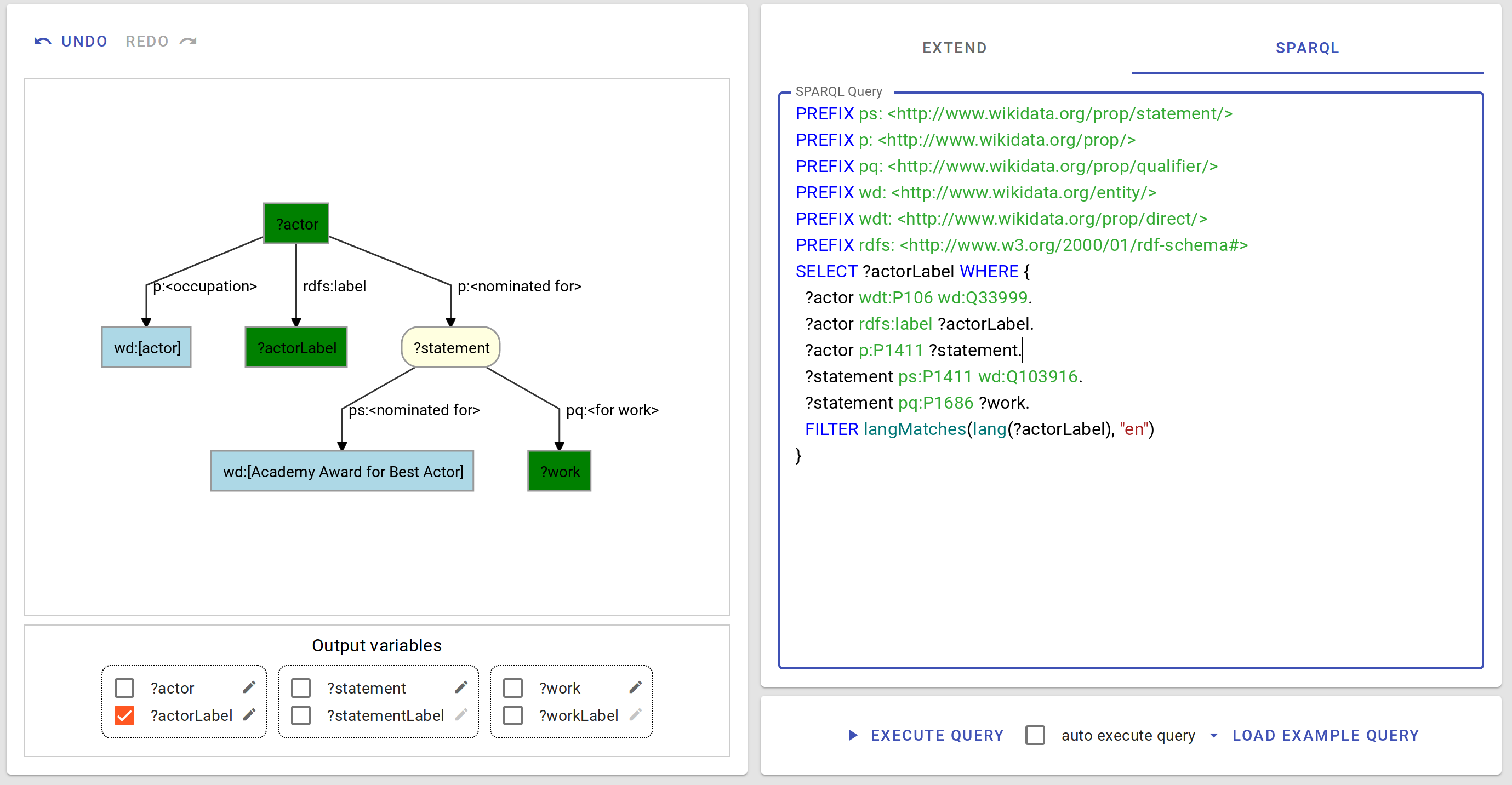This screenshot has height=785, width=1512.
Task: Click the p:<nominated for> edge label
Action: [x=520, y=286]
